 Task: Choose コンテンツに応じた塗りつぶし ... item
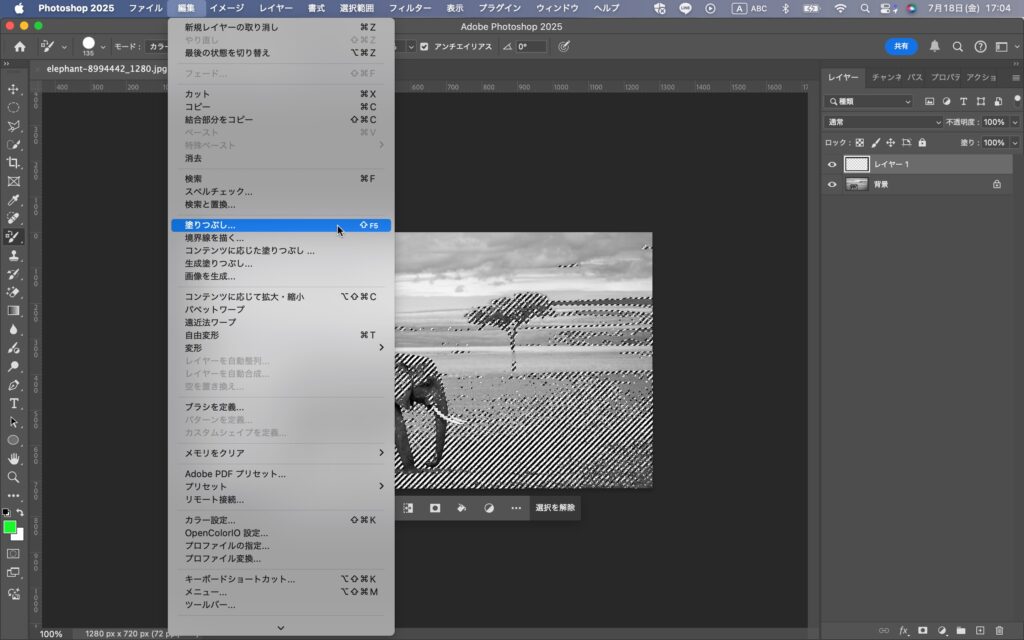click(x=281, y=251)
